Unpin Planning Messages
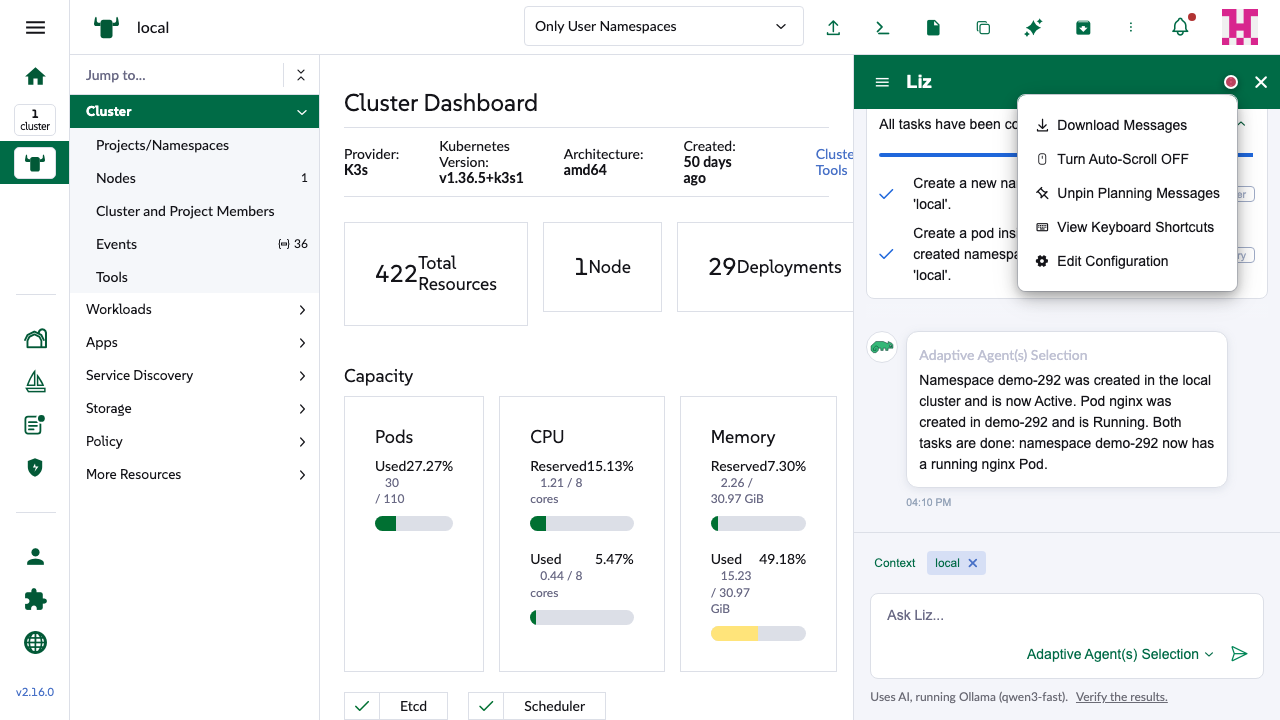The height and width of the screenshot is (720, 1280). point(1127,193)
